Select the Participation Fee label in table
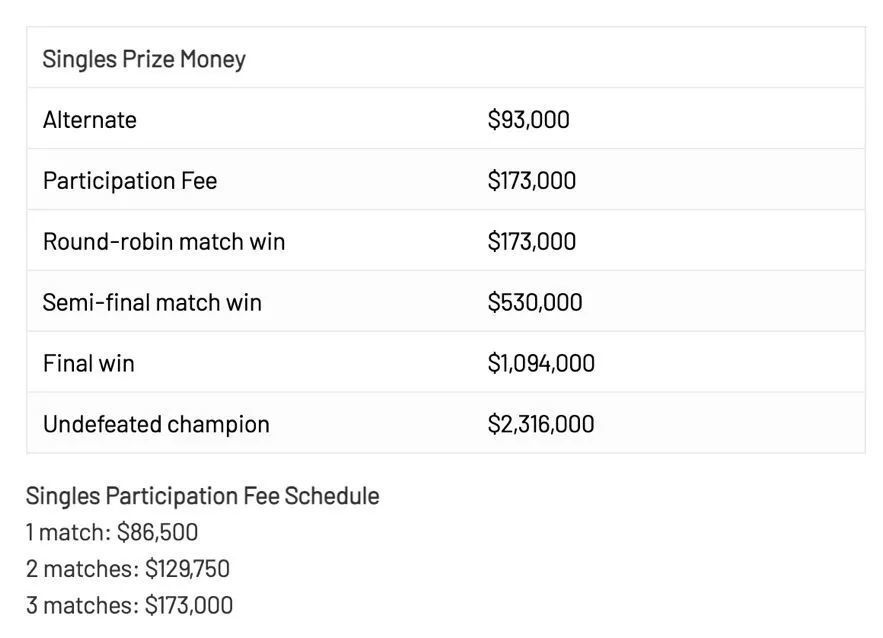This screenshot has height=638, width=883. (130, 181)
